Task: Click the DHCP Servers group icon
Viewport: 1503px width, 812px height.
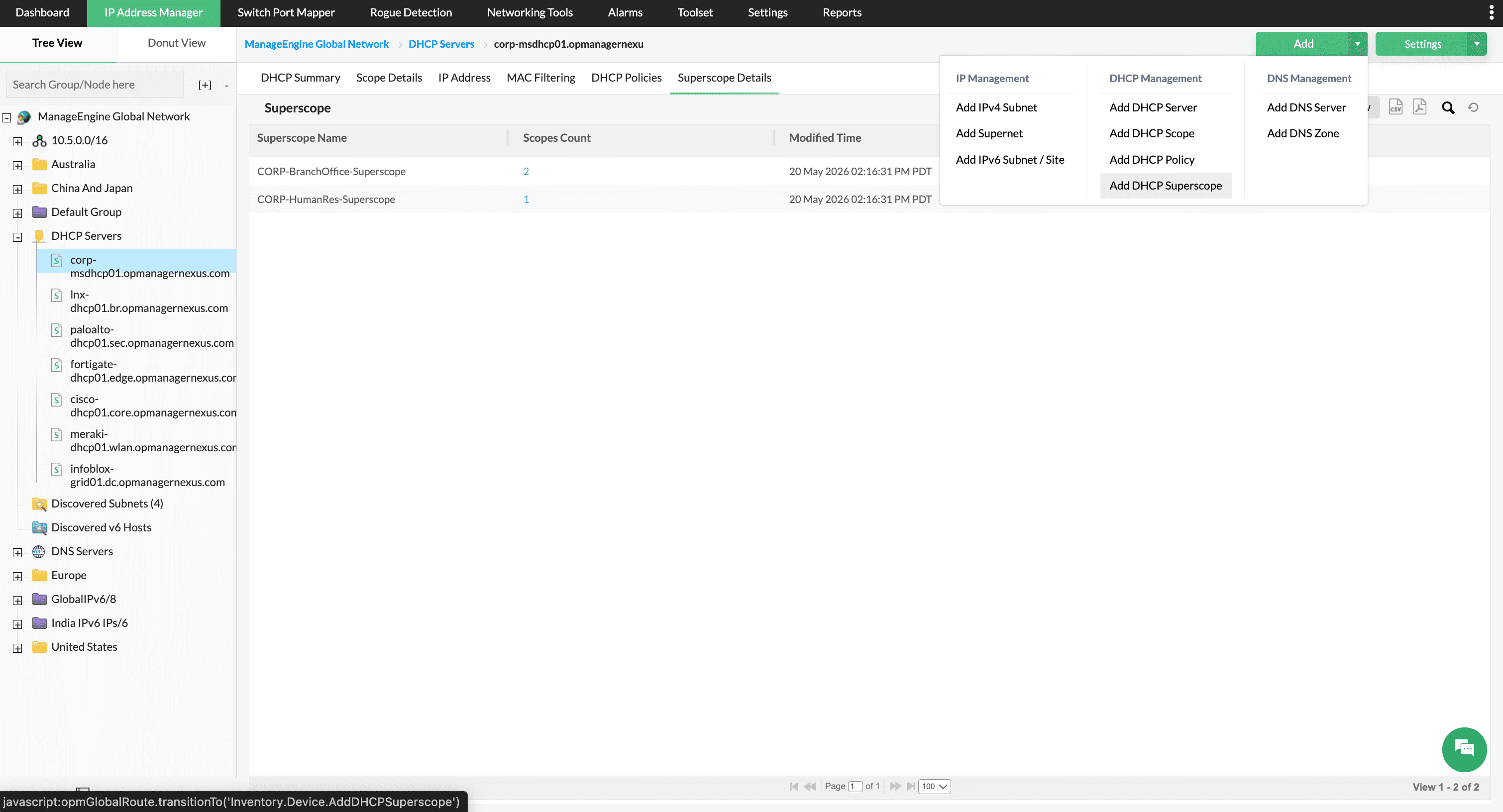Action: pos(39,236)
